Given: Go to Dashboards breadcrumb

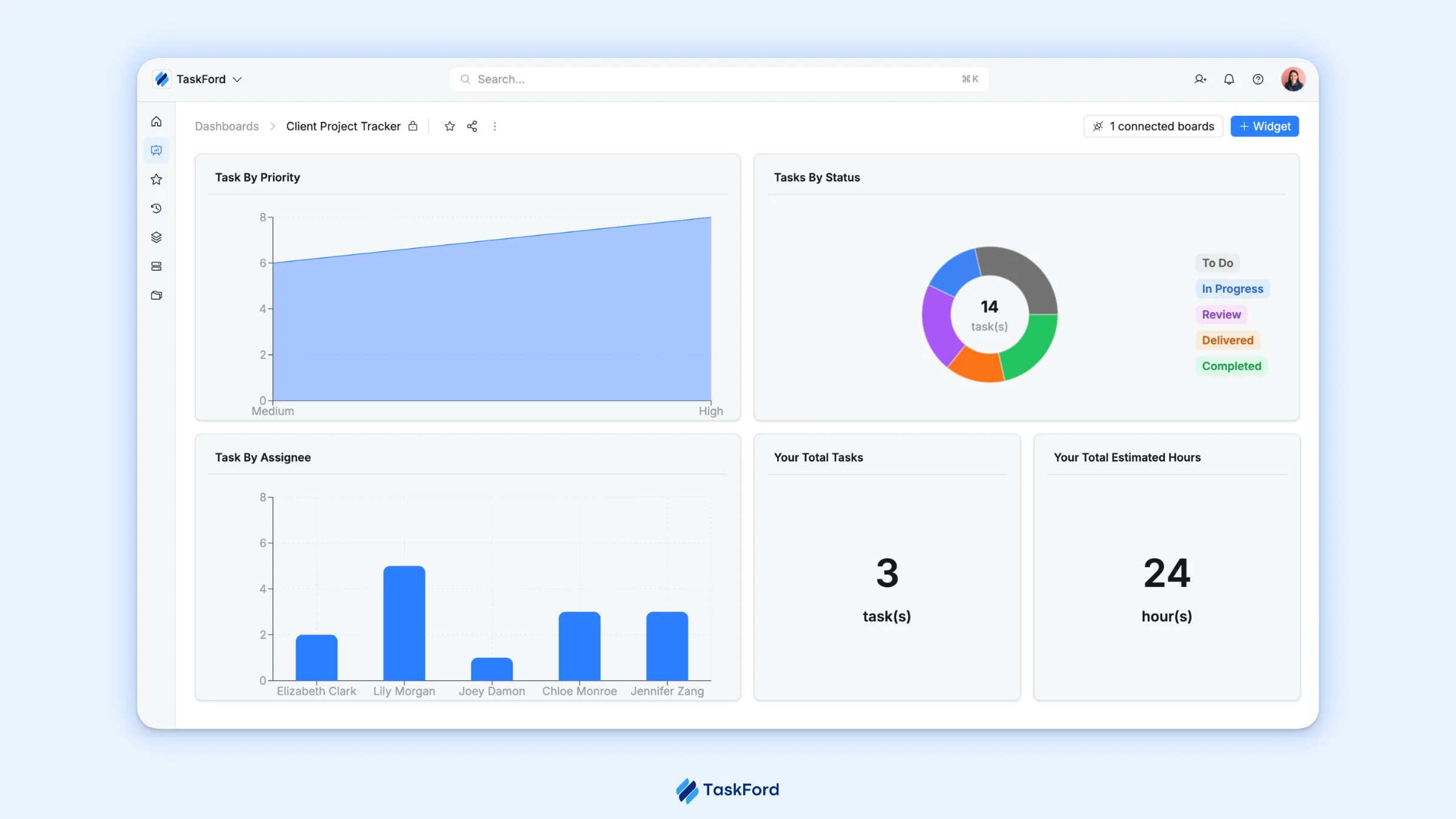Looking at the screenshot, I should pos(227,126).
